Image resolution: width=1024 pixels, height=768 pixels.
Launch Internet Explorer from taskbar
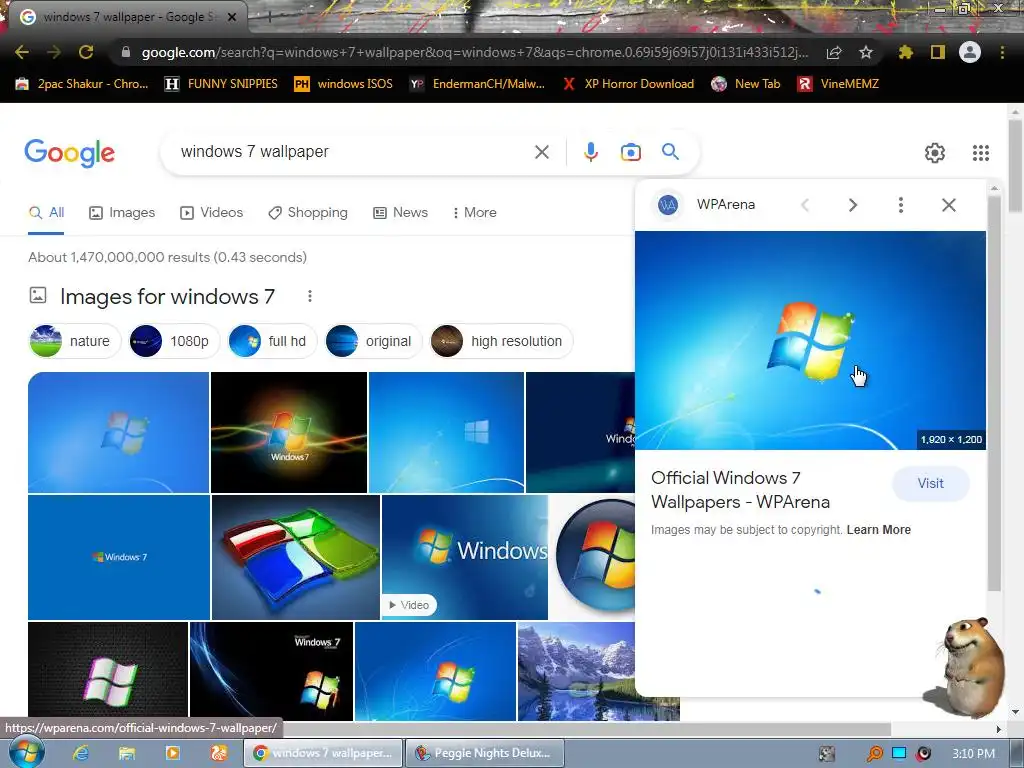pyautogui.click(x=80, y=753)
